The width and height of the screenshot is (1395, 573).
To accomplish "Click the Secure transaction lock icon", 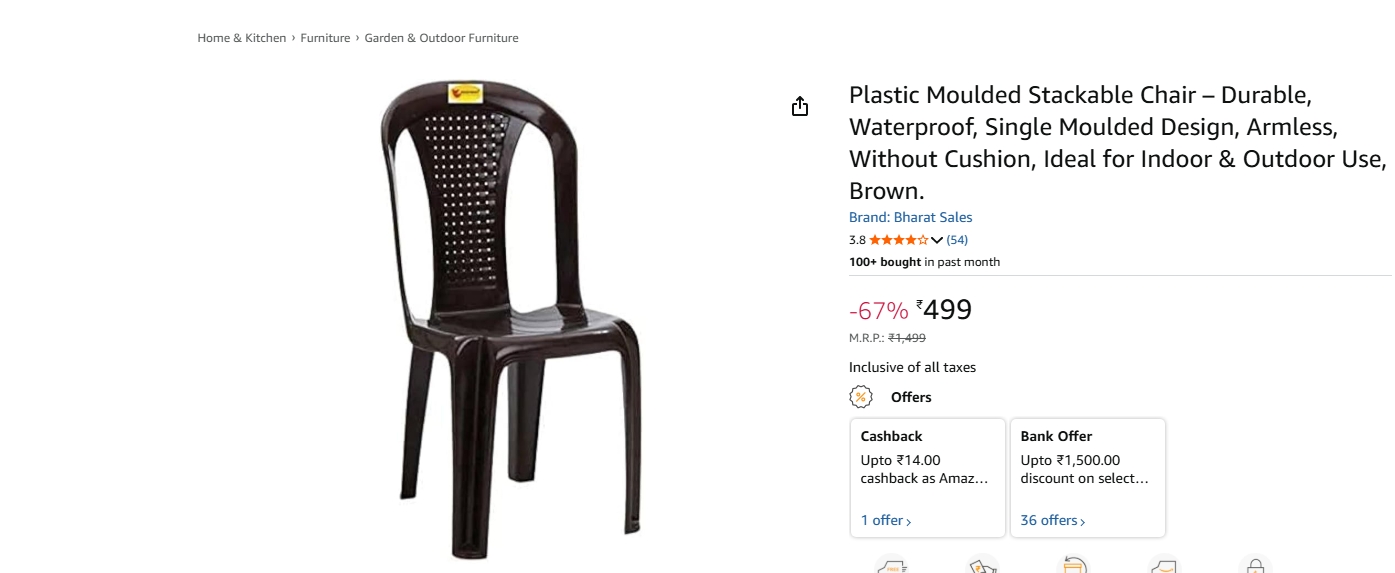I will point(1254,566).
